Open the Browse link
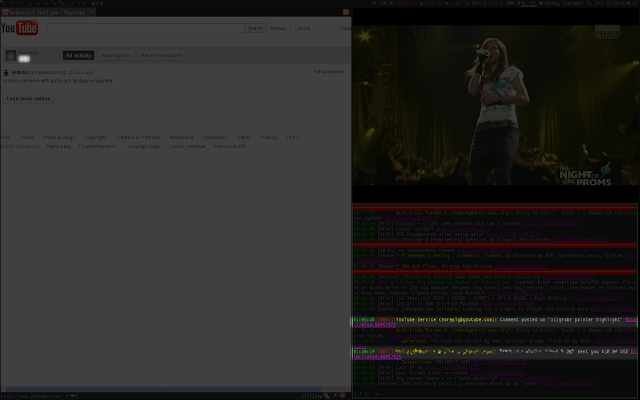This screenshot has width=640, height=400. [x=278, y=28]
